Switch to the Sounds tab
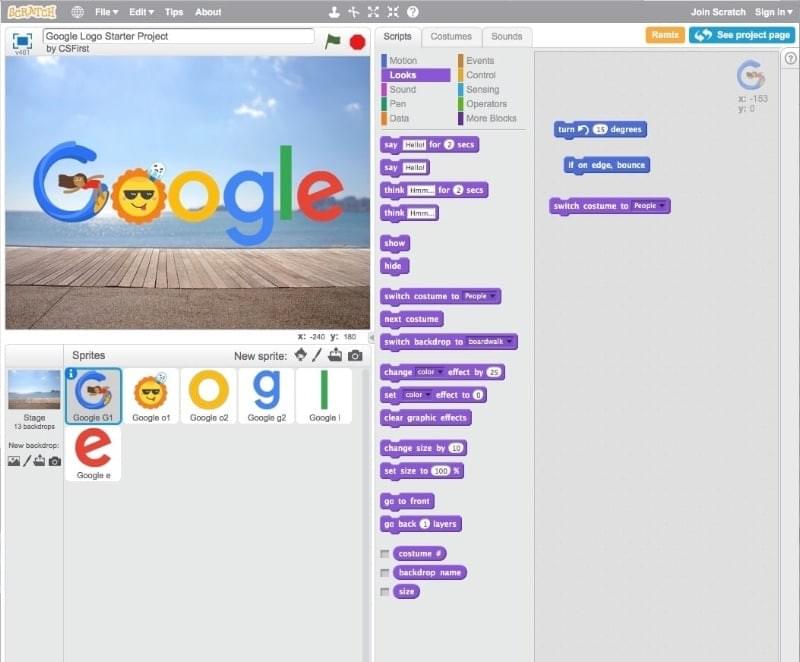This screenshot has width=800, height=662. coord(507,36)
